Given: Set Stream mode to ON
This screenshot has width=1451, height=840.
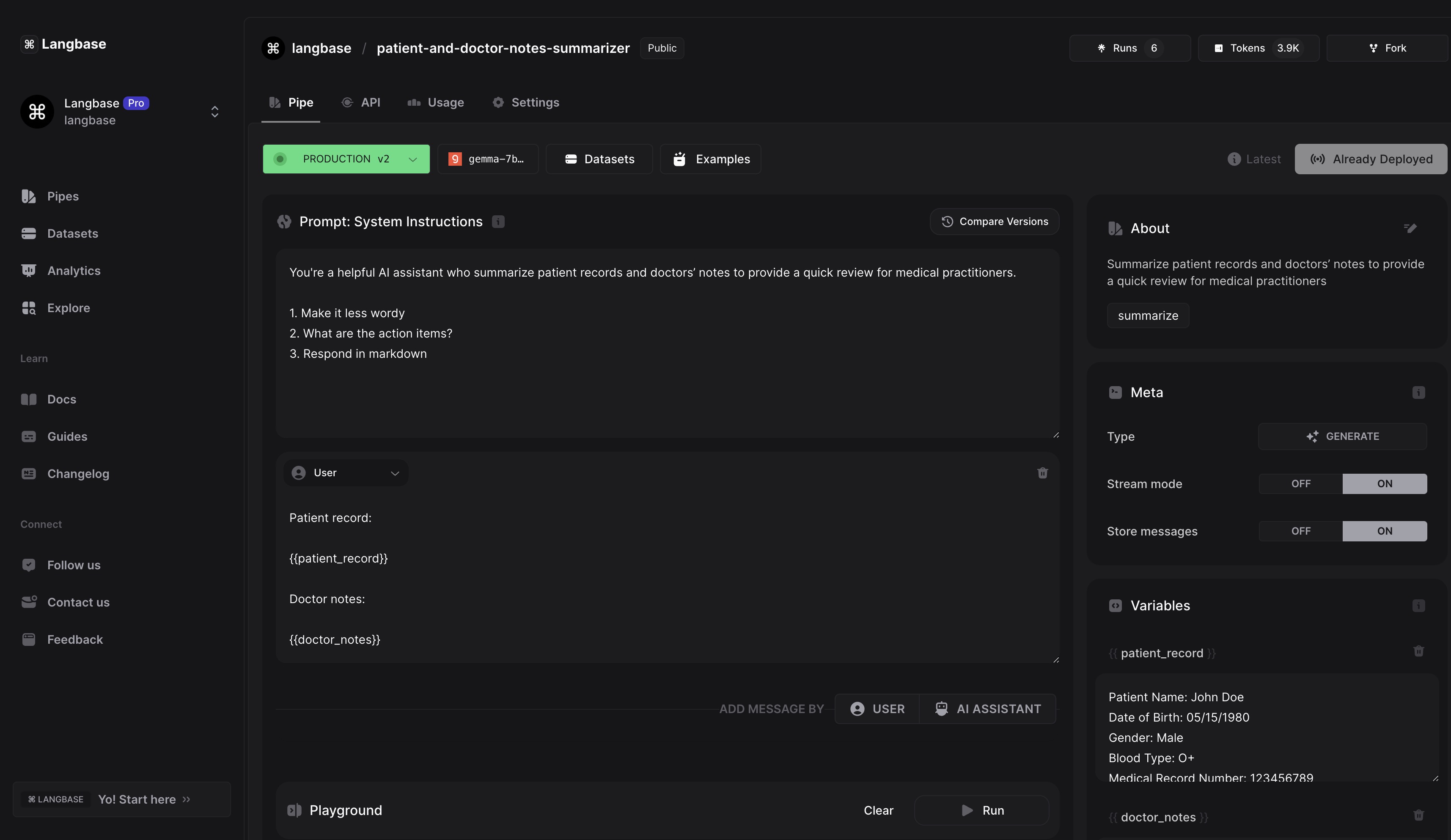Looking at the screenshot, I should tap(1384, 483).
